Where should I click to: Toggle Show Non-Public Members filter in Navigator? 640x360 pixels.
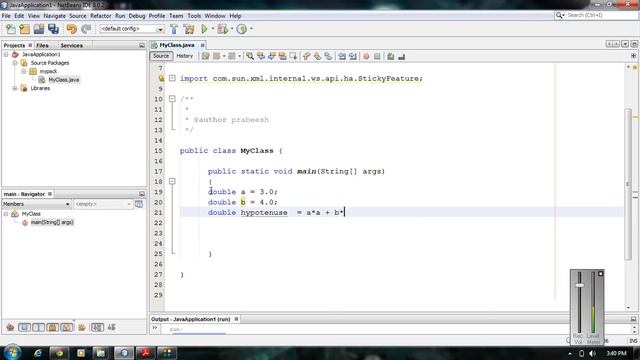pos(52,327)
